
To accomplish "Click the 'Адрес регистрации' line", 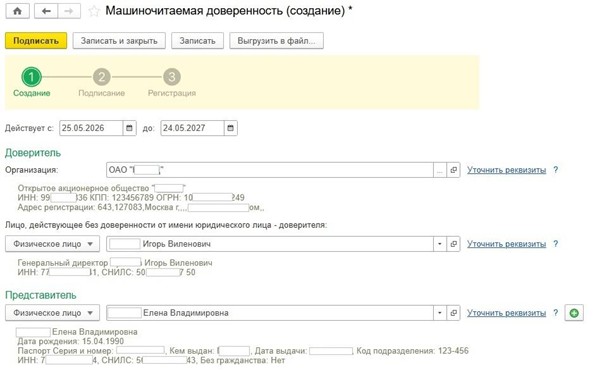I will (x=141, y=208).
